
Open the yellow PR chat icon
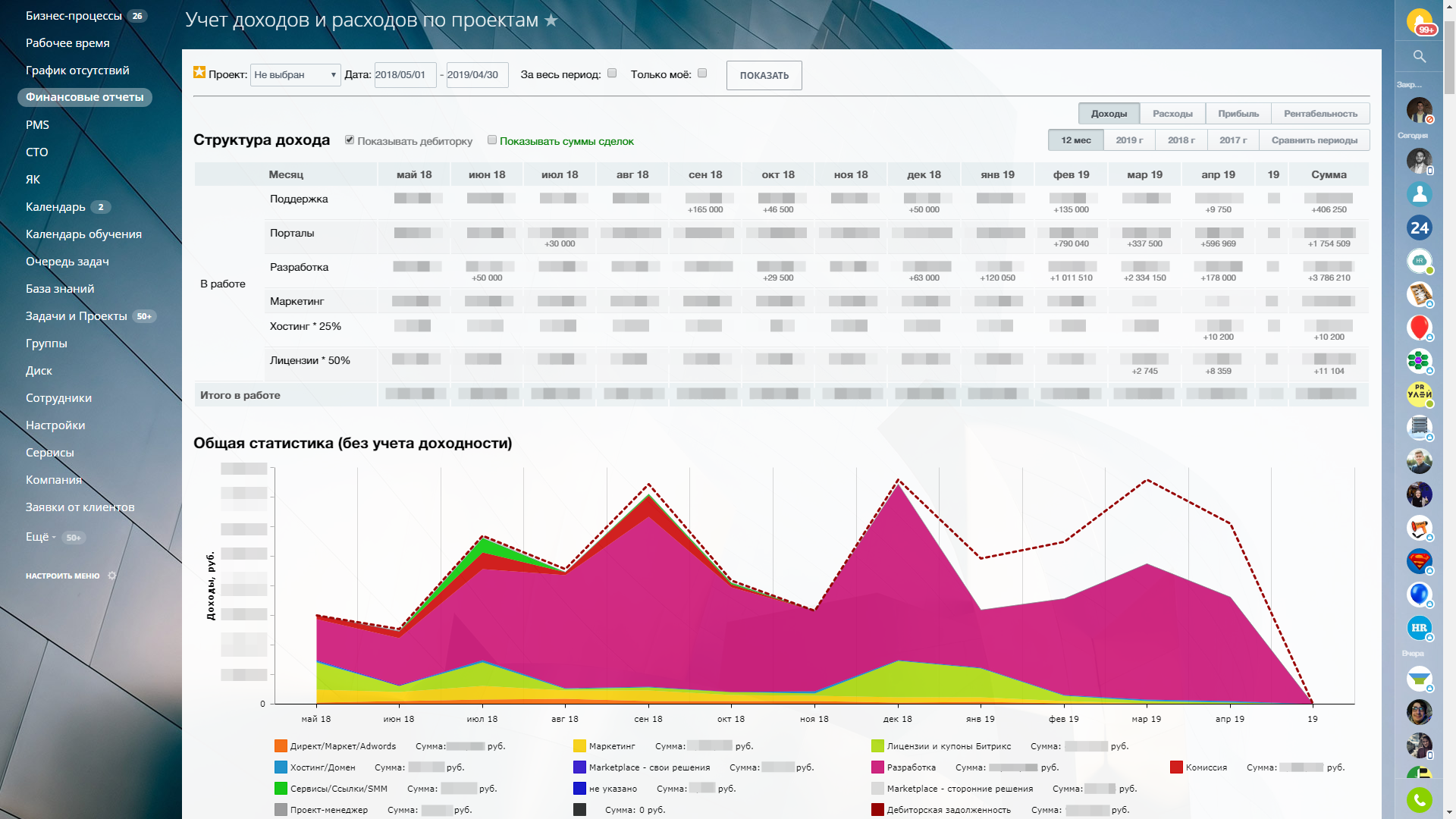(1419, 394)
